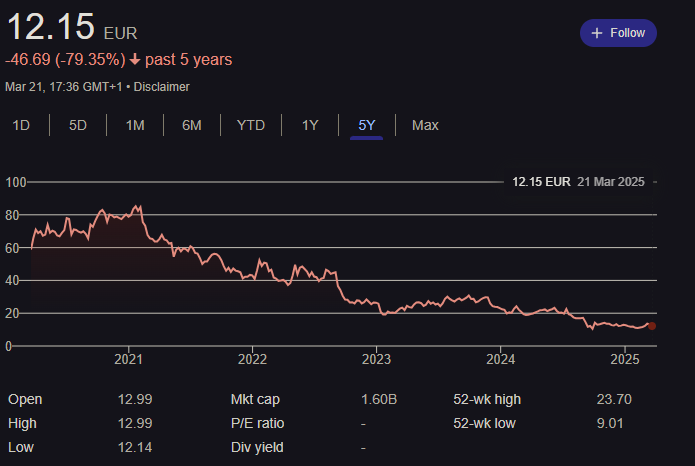Click the 80 y-axis label
Screen dimensions: 695x466
point(12,215)
